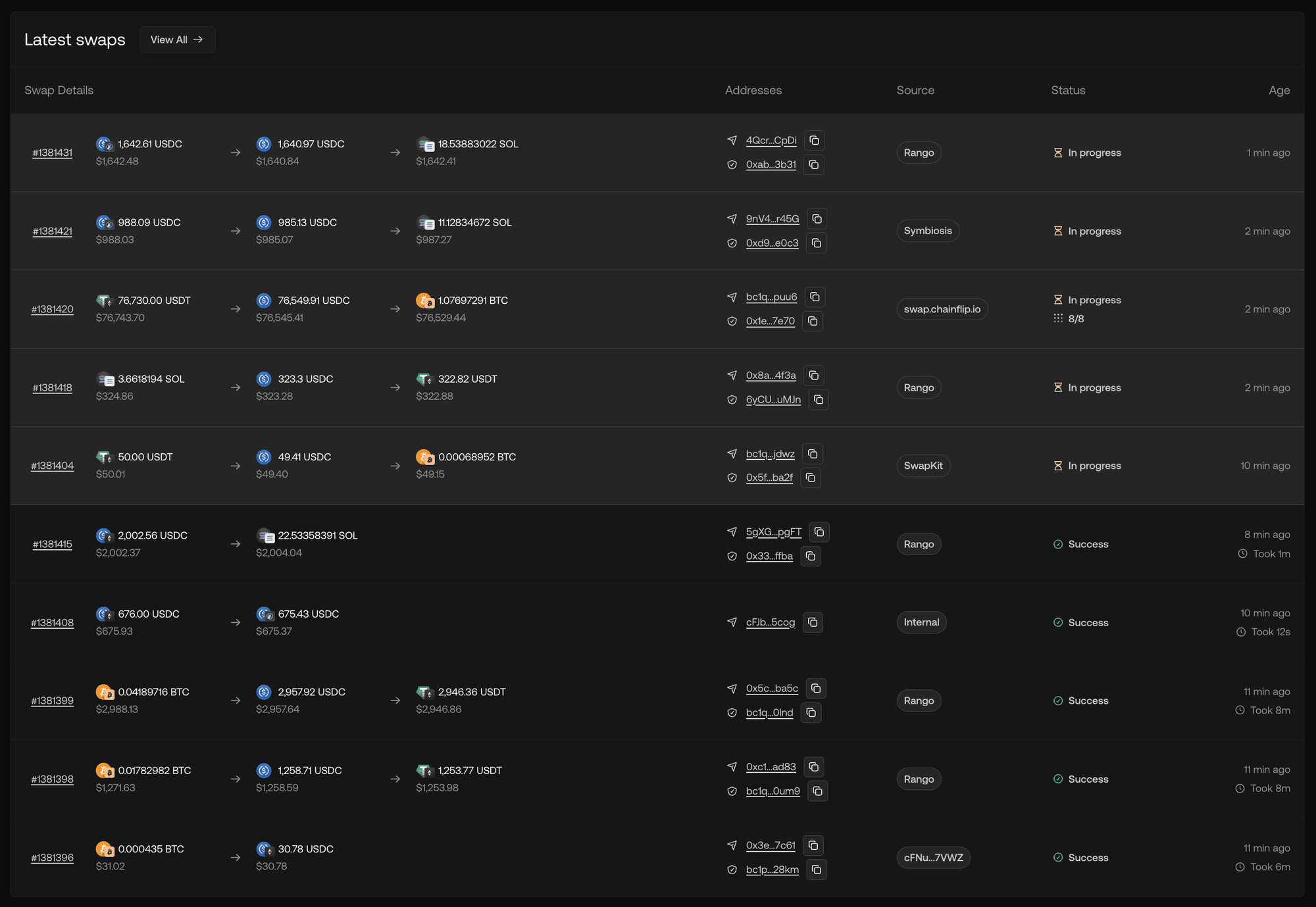Viewport: 1316px width, 907px height.
Task: Click the Symbiosis source badge
Action: 927,231
